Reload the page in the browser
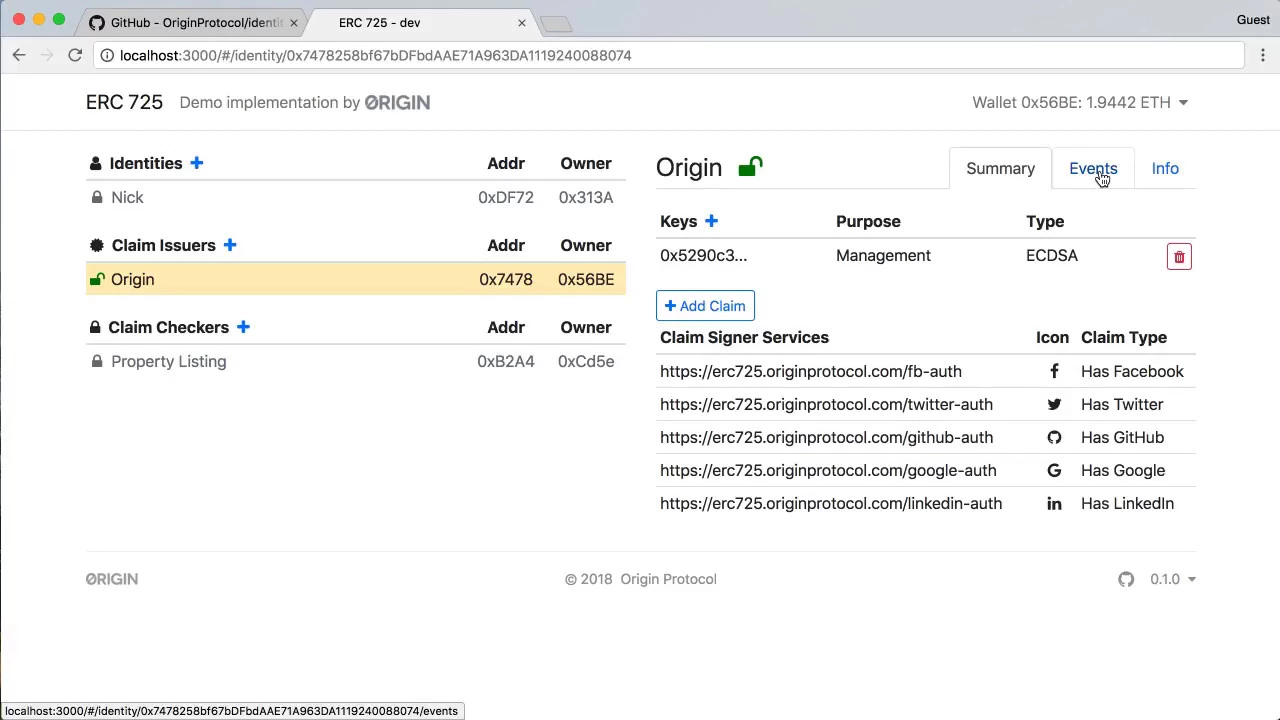 pos(75,55)
